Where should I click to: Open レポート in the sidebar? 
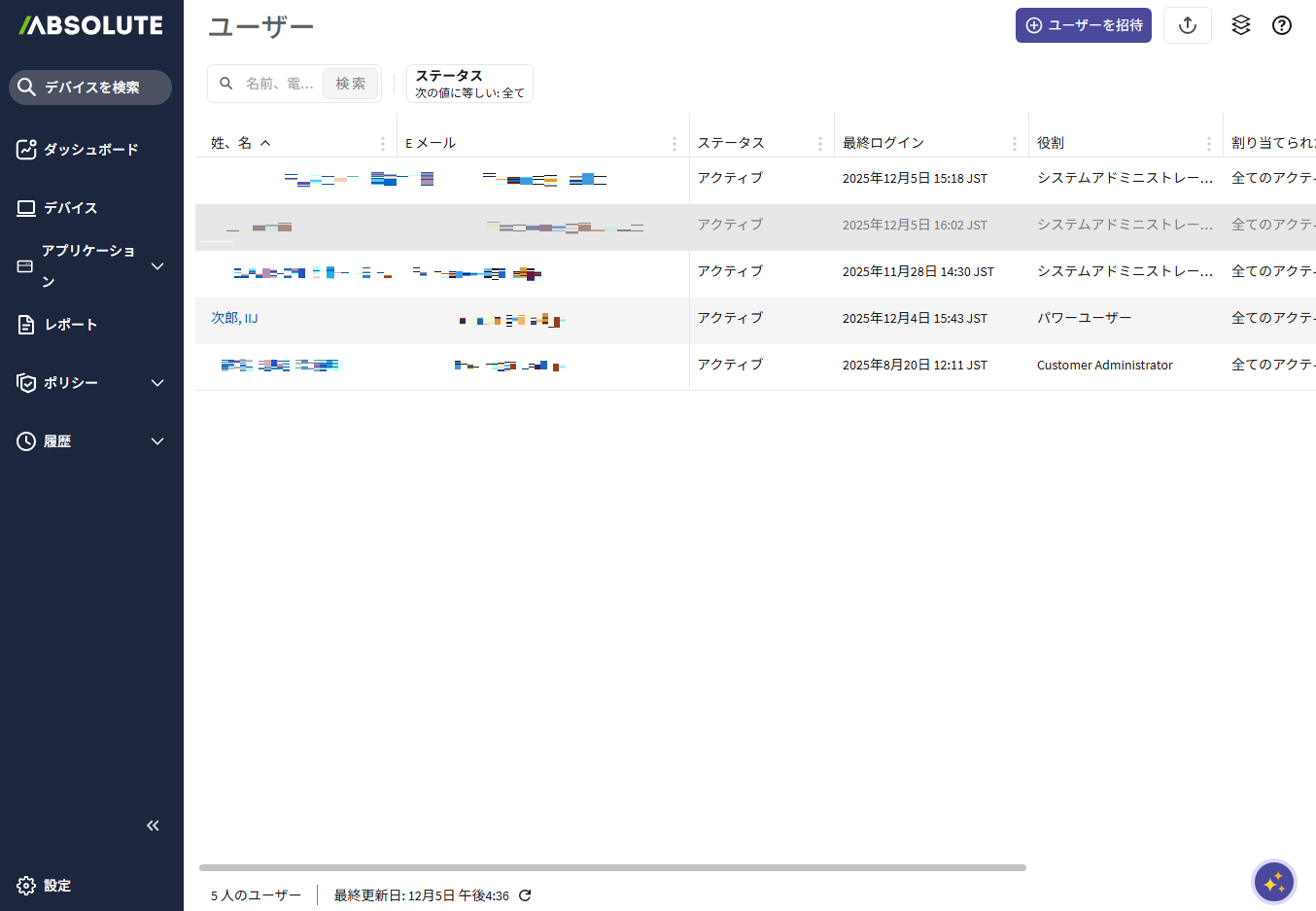[70, 325]
